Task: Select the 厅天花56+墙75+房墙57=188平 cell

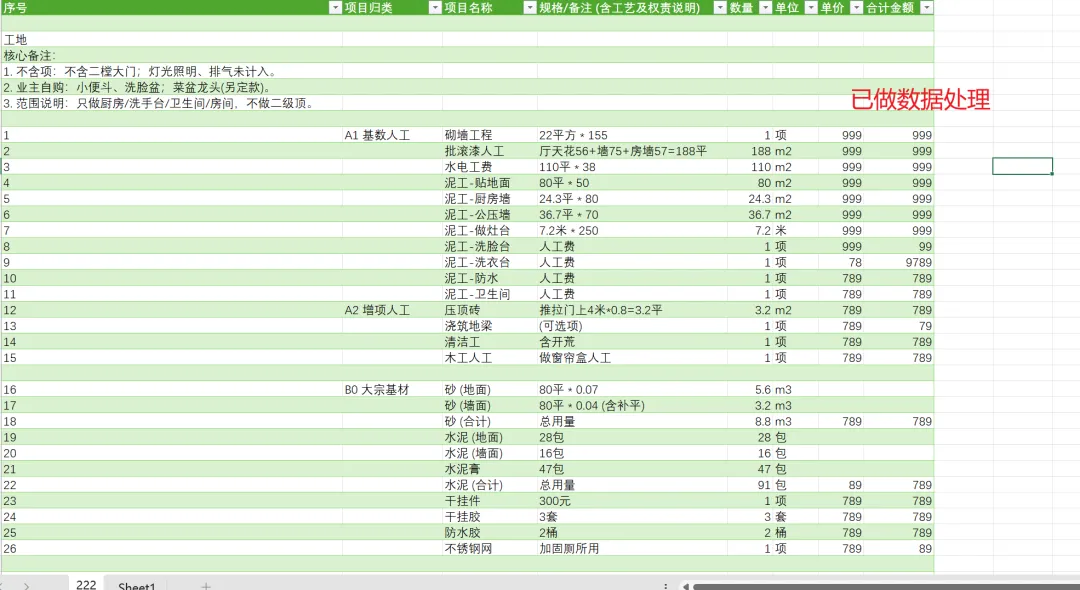Action: point(632,151)
